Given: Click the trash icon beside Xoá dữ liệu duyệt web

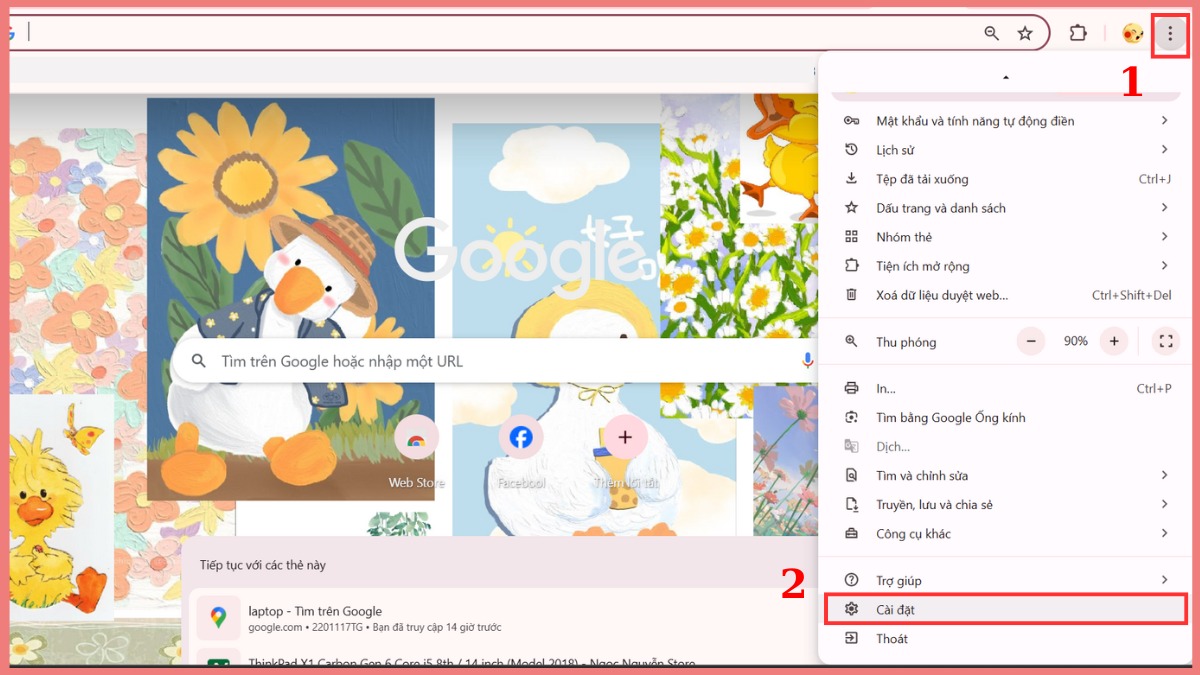Looking at the screenshot, I should (851, 295).
